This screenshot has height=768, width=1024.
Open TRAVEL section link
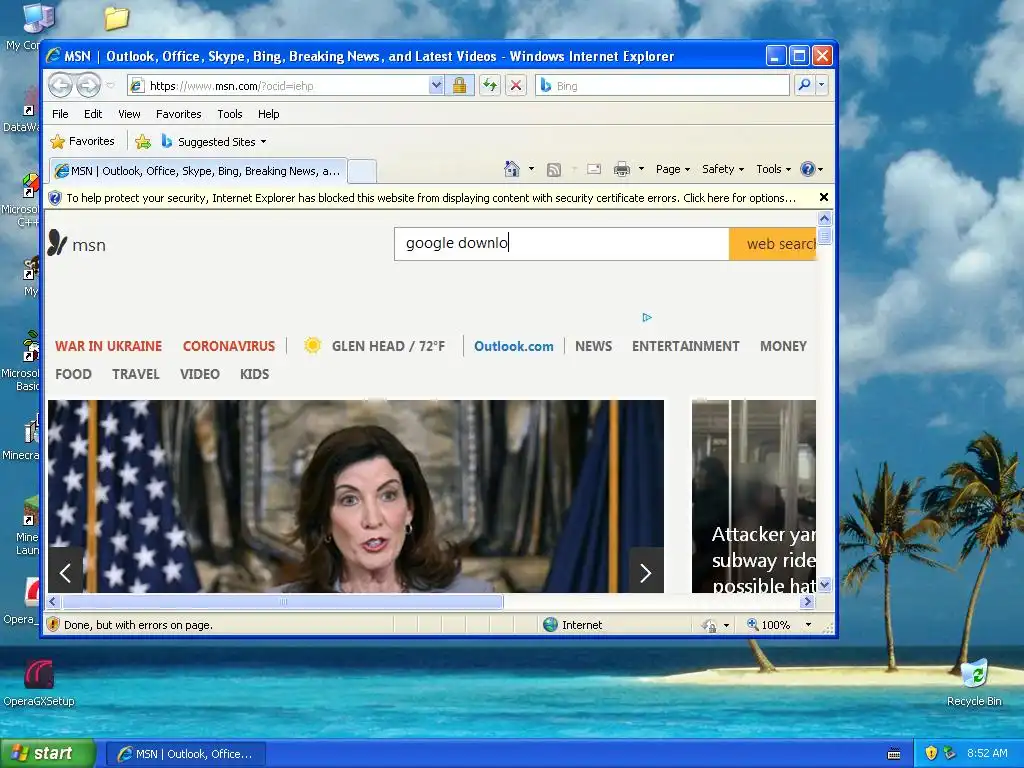(x=136, y=374)
